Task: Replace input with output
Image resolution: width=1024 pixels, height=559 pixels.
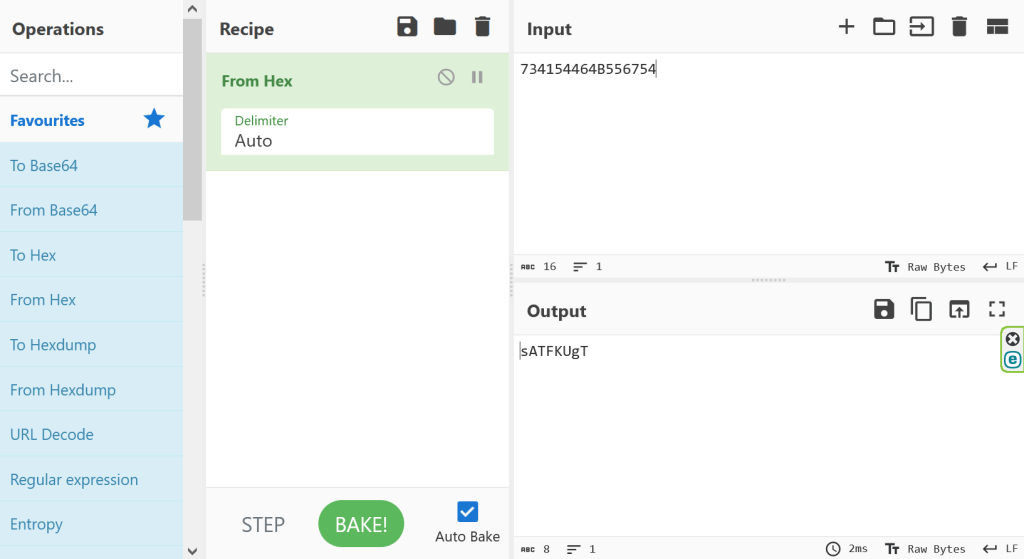Action: pos(959,310)
